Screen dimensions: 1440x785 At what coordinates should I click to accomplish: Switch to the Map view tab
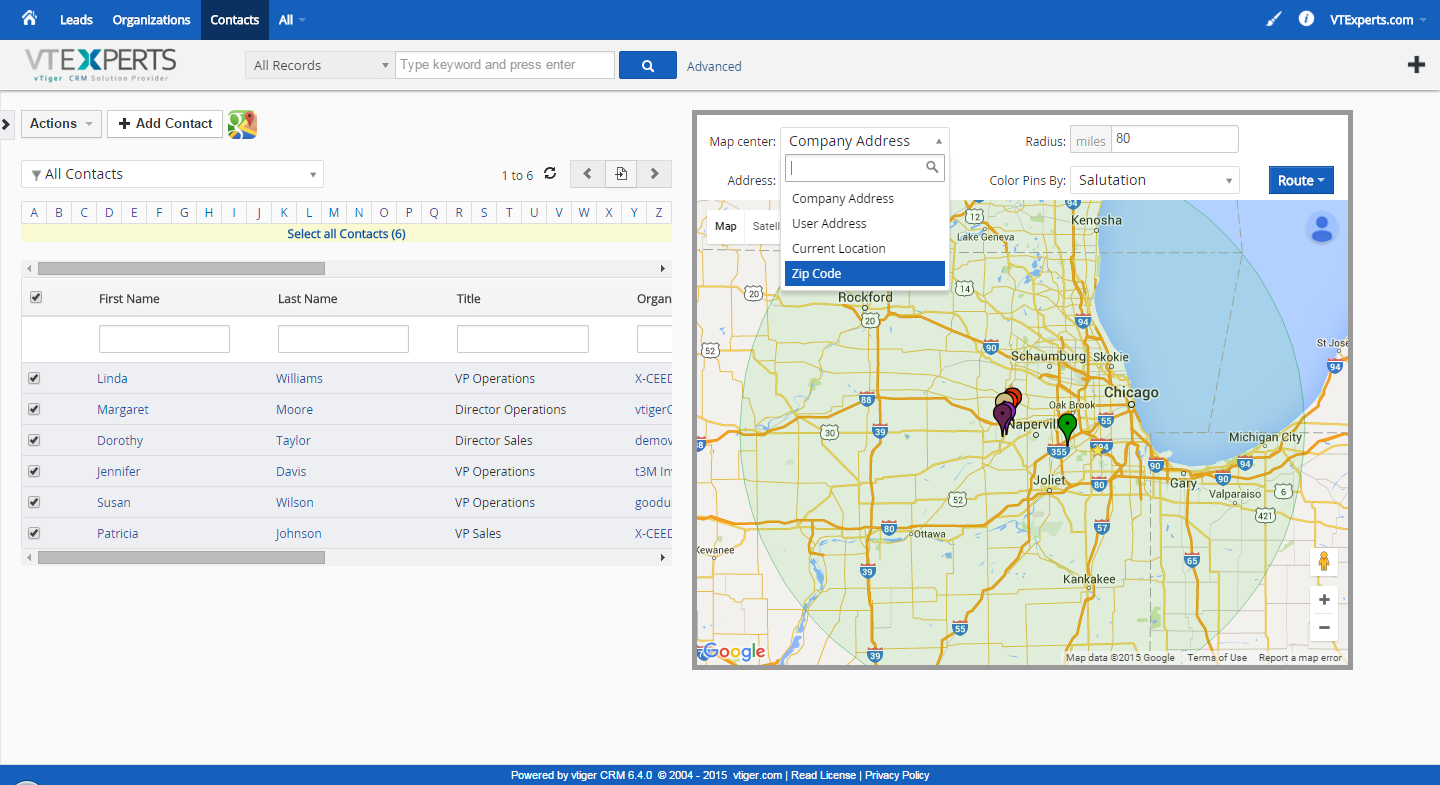click(726, 226)
